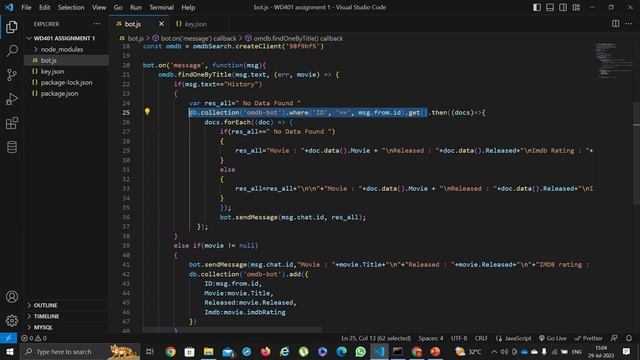Viewport: 640px width, 360px height.
Task: Open the Database view in activity bar
Action: click(12, 147)
